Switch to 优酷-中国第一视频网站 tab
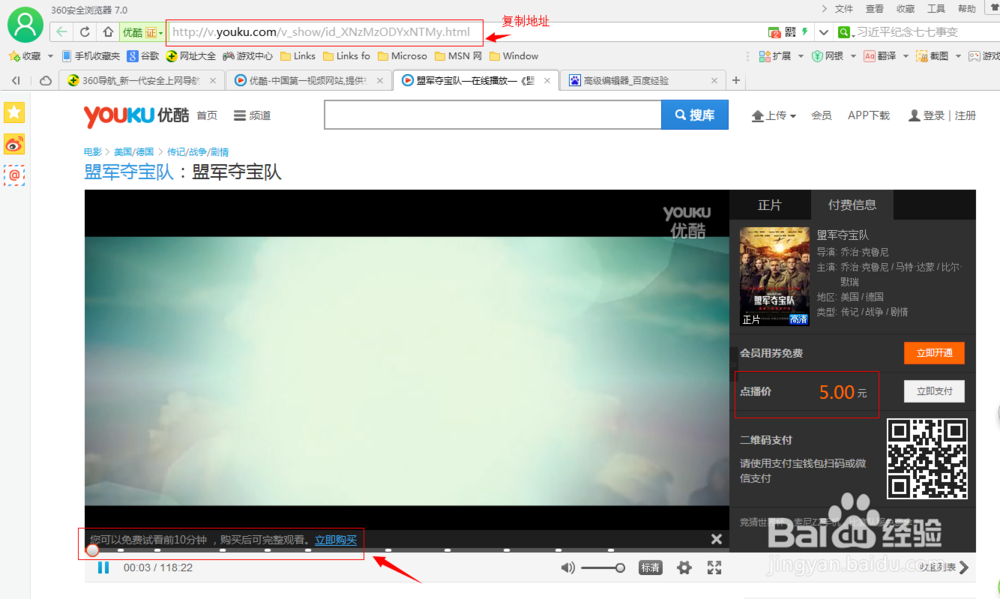 [308, 80]
